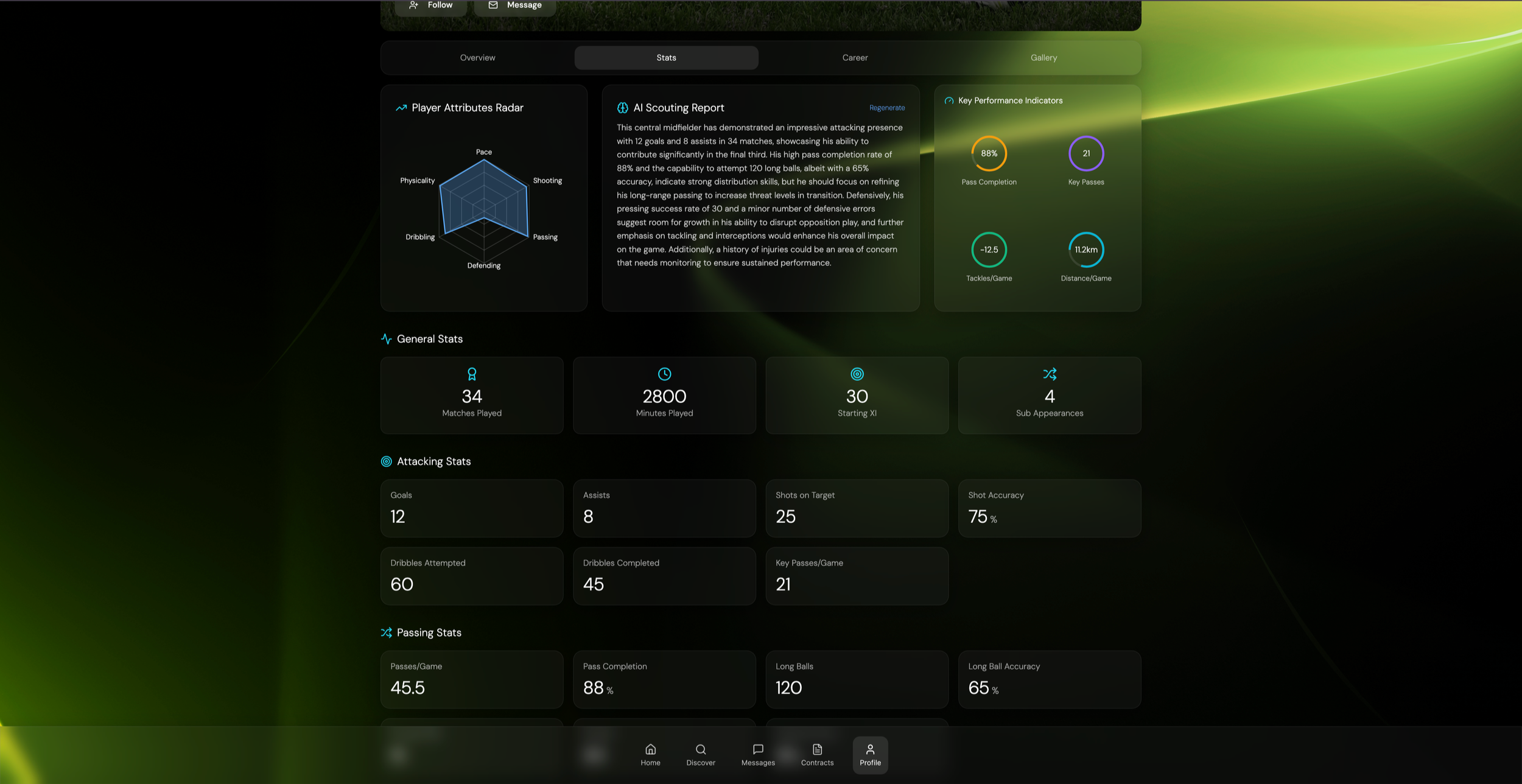1522x784 pixels.
Task: Click the shuffle icon above Sub Appearances
Action: (x=1049, y=374)
